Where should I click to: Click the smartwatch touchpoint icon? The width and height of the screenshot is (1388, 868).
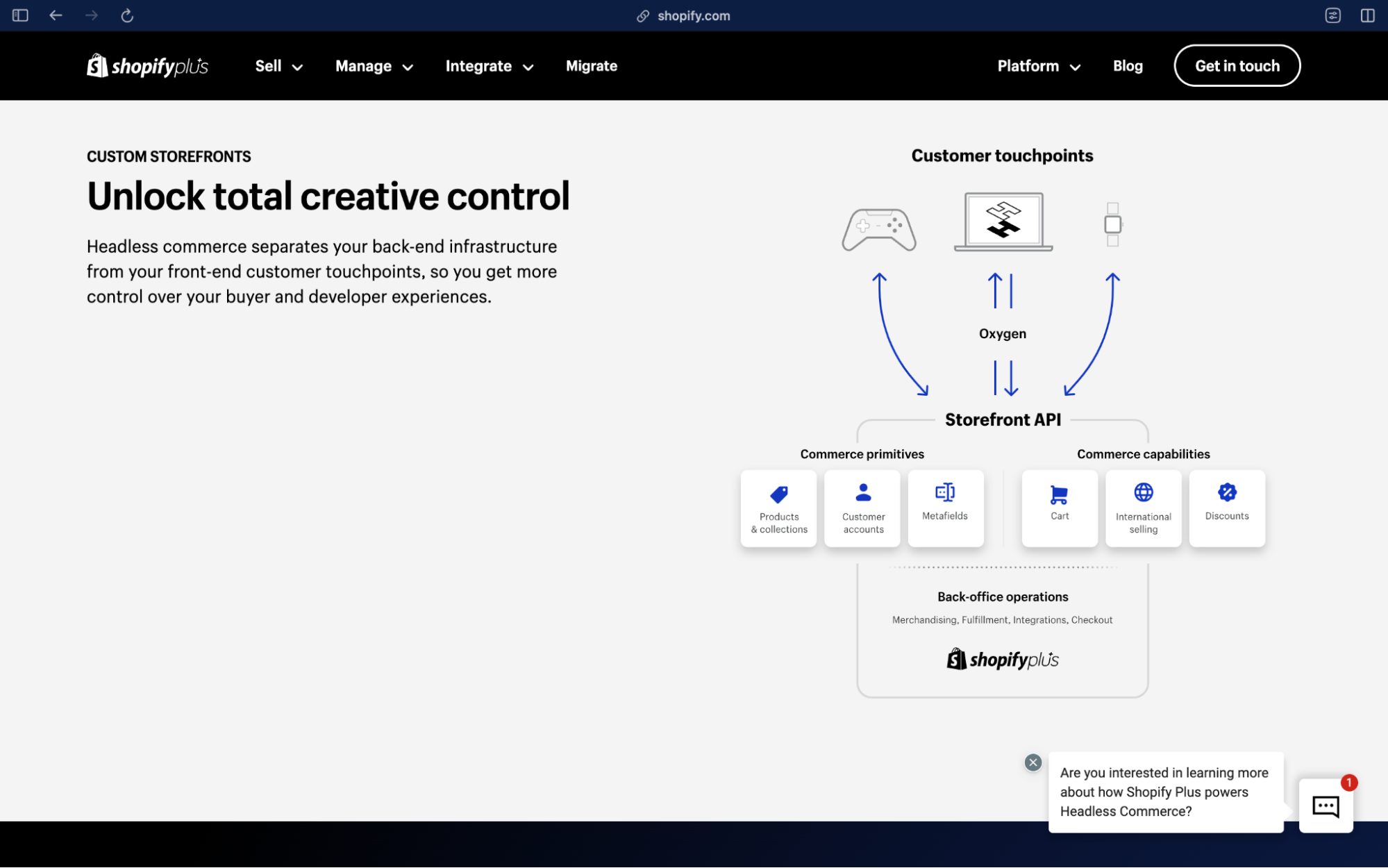[1113, 224]
